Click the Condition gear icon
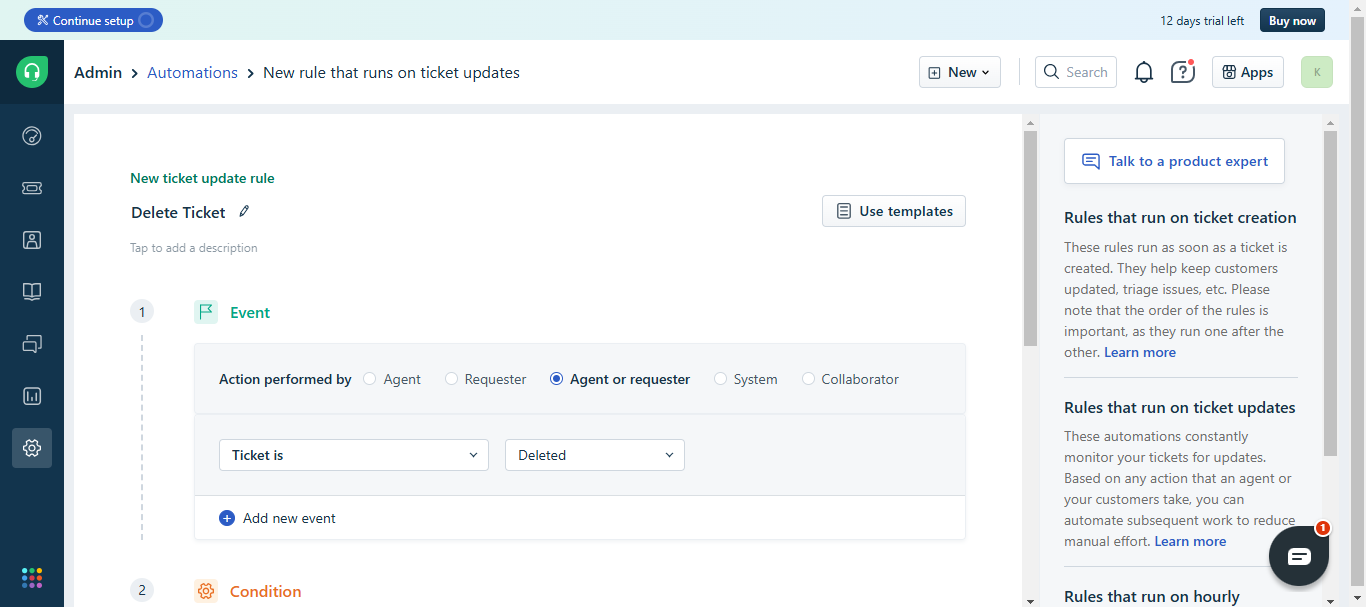This screenshot has height=607, width=1366. click(206, 591)
